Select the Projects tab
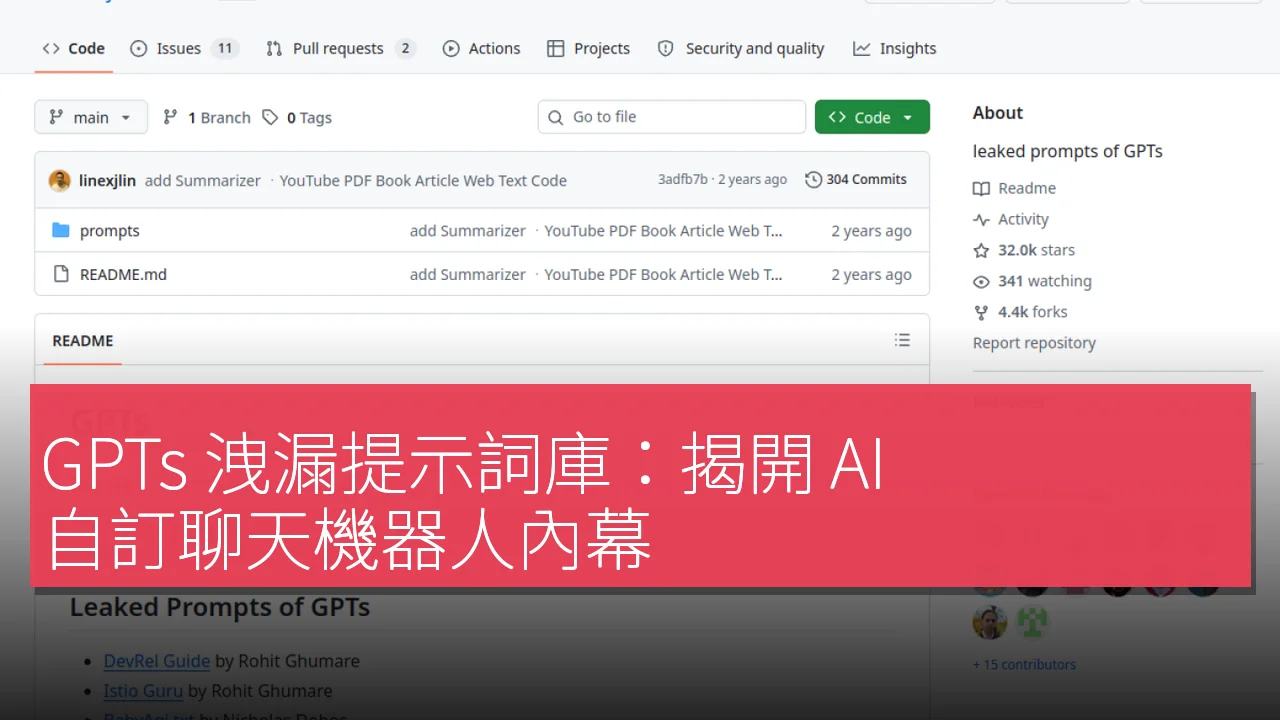Screen dimensions: 1280x720 pos(588,48)
